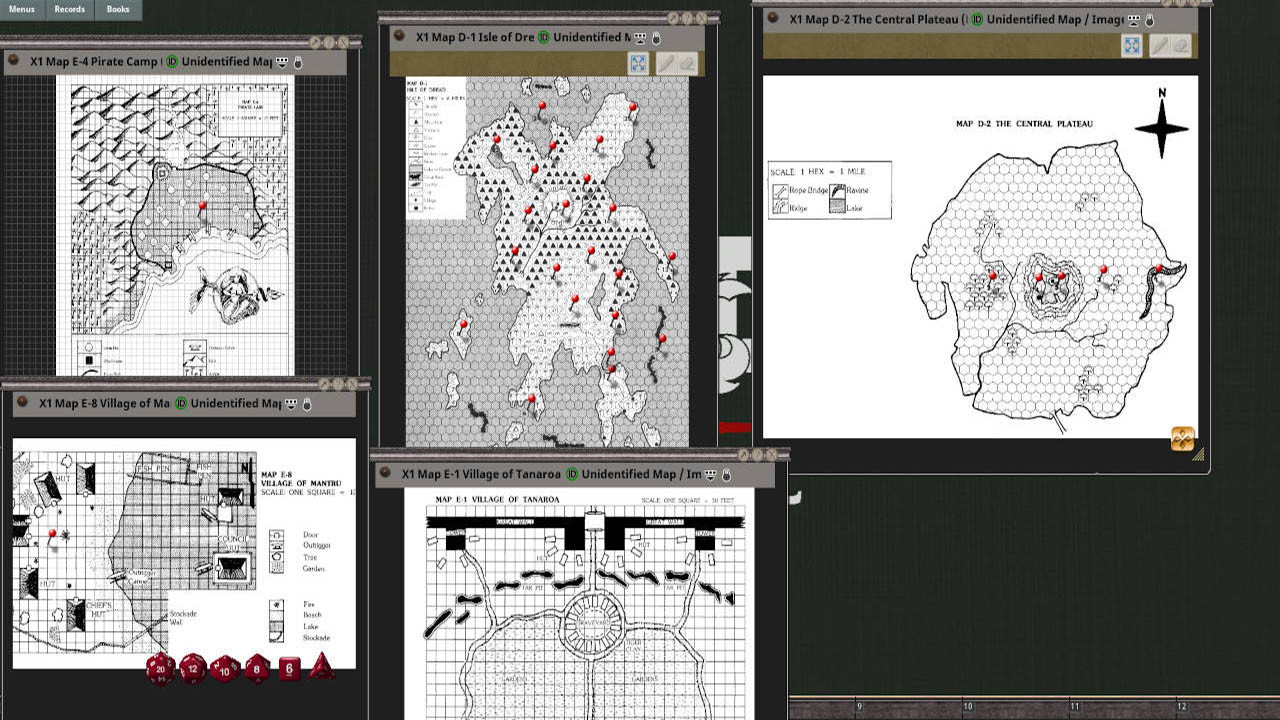The width and height of the screenshot is (1280, 720).
Task: Select the pencil drawing tool on Isle of Dread window
Action: [666, 63]
